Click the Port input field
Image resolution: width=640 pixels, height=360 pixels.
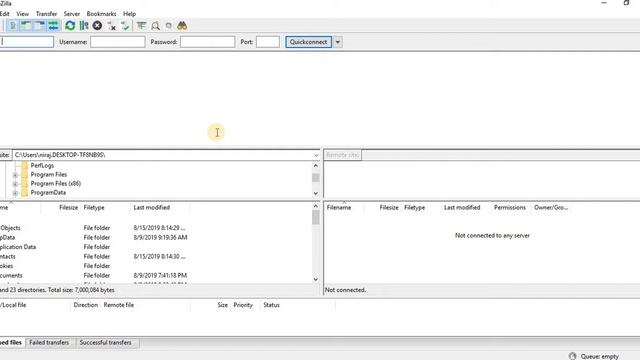click(268, 42)
